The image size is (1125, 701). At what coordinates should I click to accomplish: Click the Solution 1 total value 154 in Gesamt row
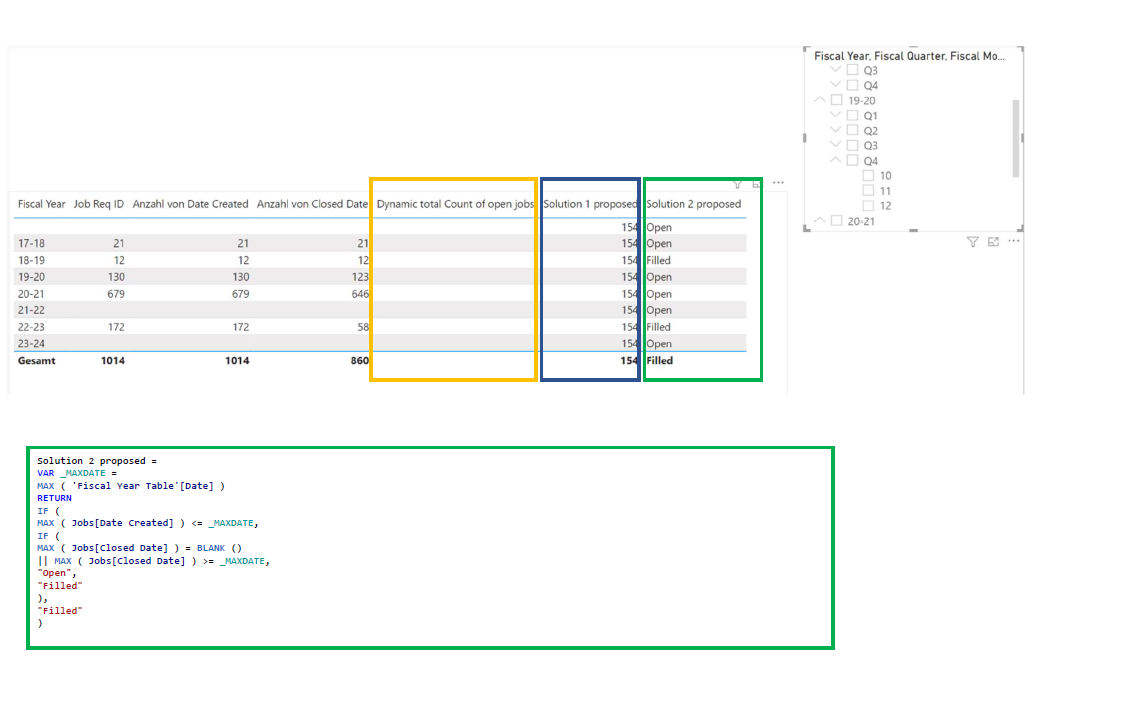pyautogui.click(x=629, y=361)
